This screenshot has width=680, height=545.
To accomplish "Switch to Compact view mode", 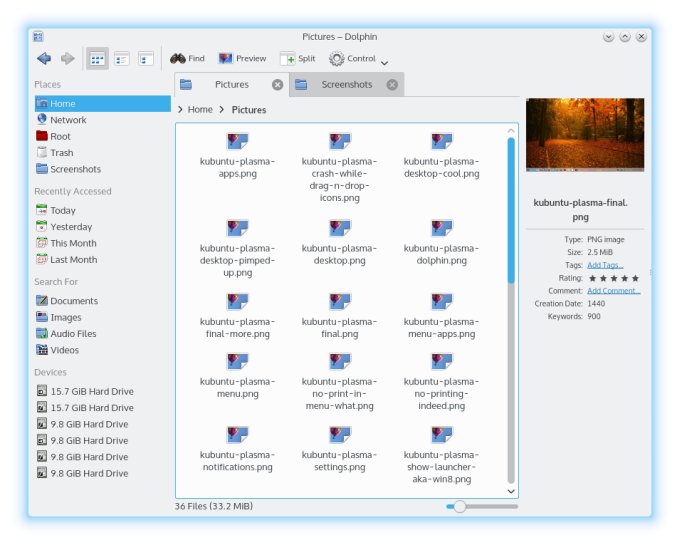I will click(122, 59).
